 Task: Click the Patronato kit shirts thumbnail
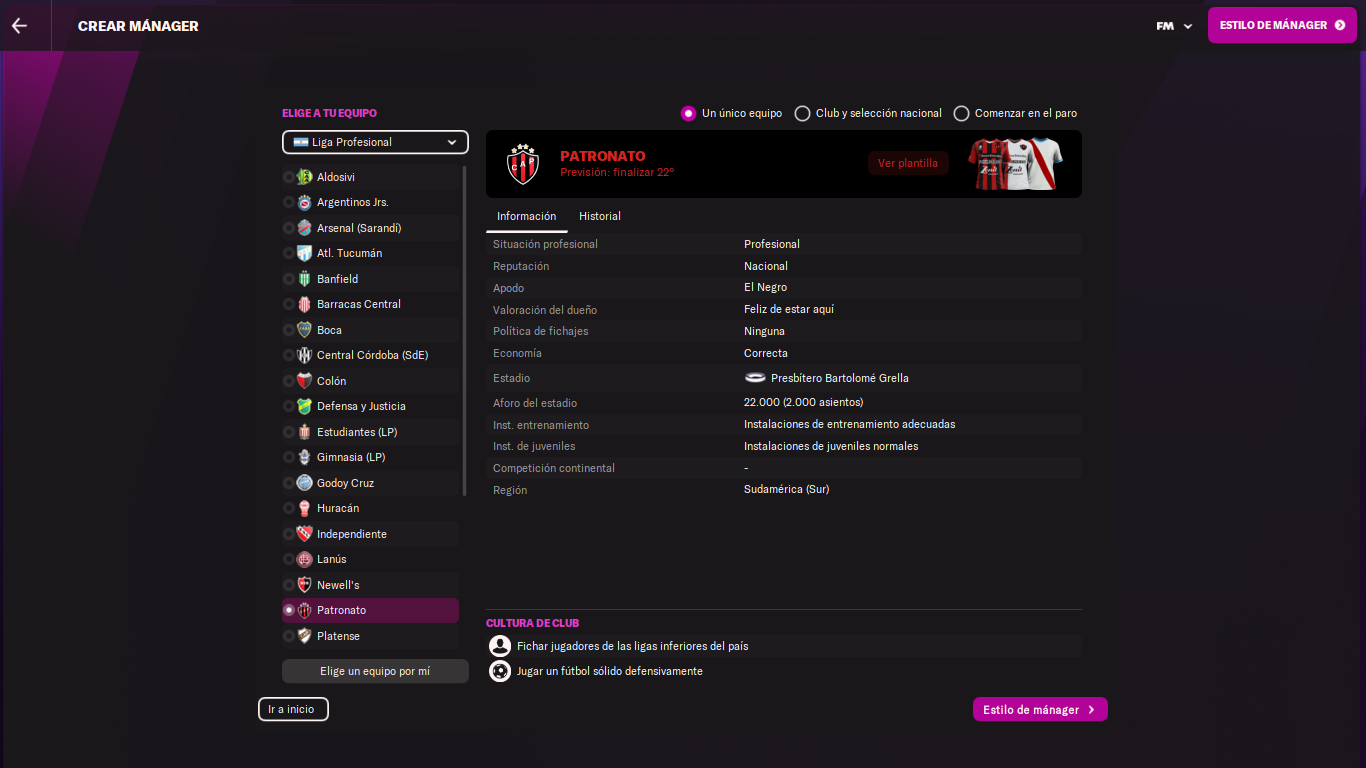tap(1015, 164)
